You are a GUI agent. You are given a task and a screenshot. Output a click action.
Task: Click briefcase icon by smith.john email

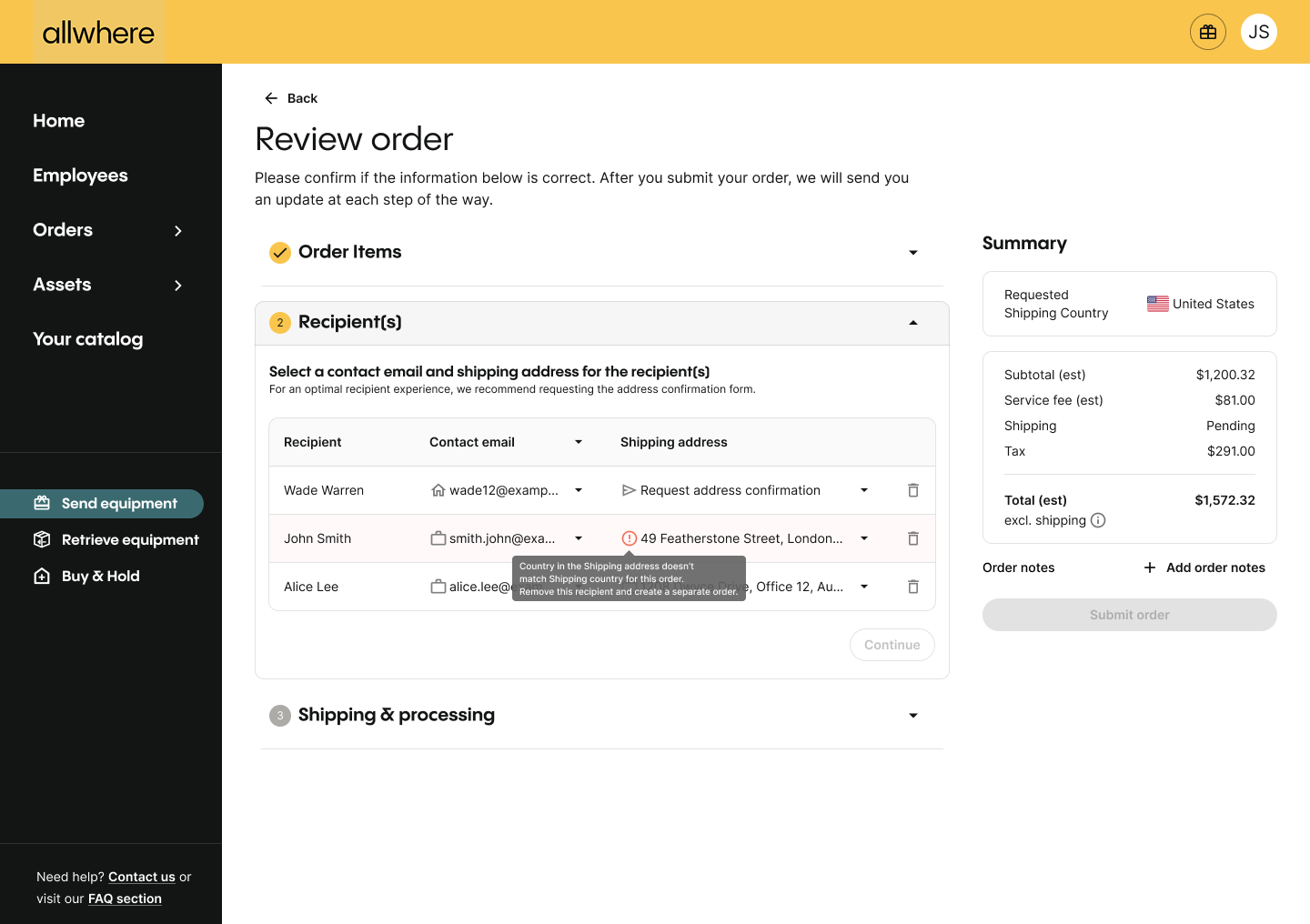point(438,538)
